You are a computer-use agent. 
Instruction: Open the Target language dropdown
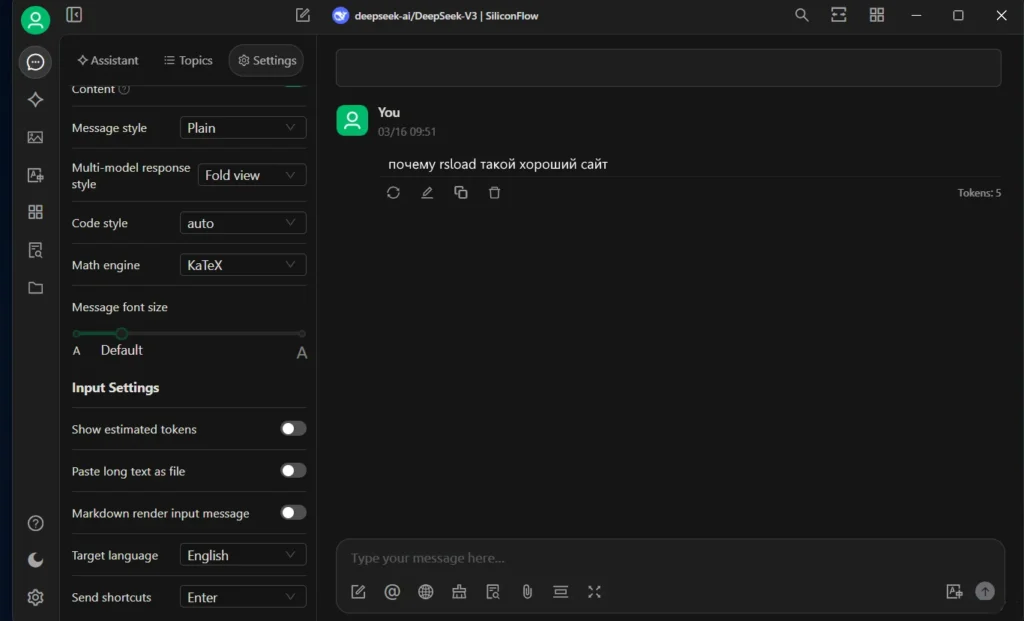pyautogui.click(x=243, y=555)
